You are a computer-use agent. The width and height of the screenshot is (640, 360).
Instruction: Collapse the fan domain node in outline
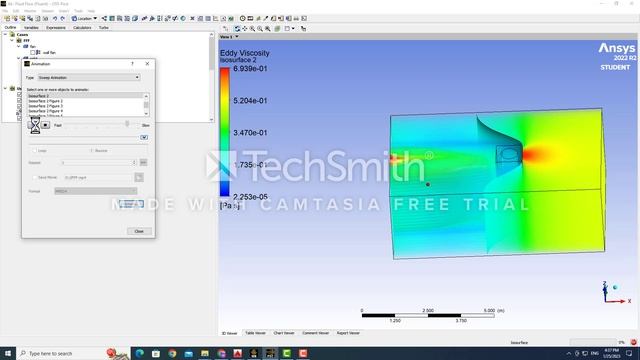(x=18, y=47)
